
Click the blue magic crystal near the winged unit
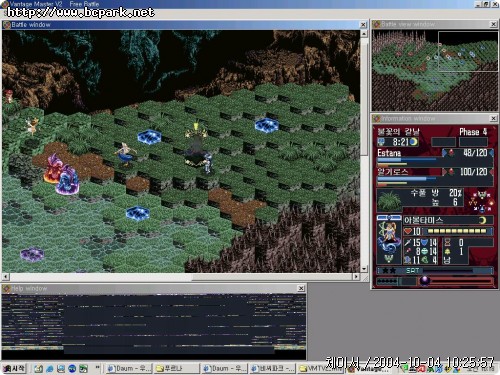click(x=150, y=137)
